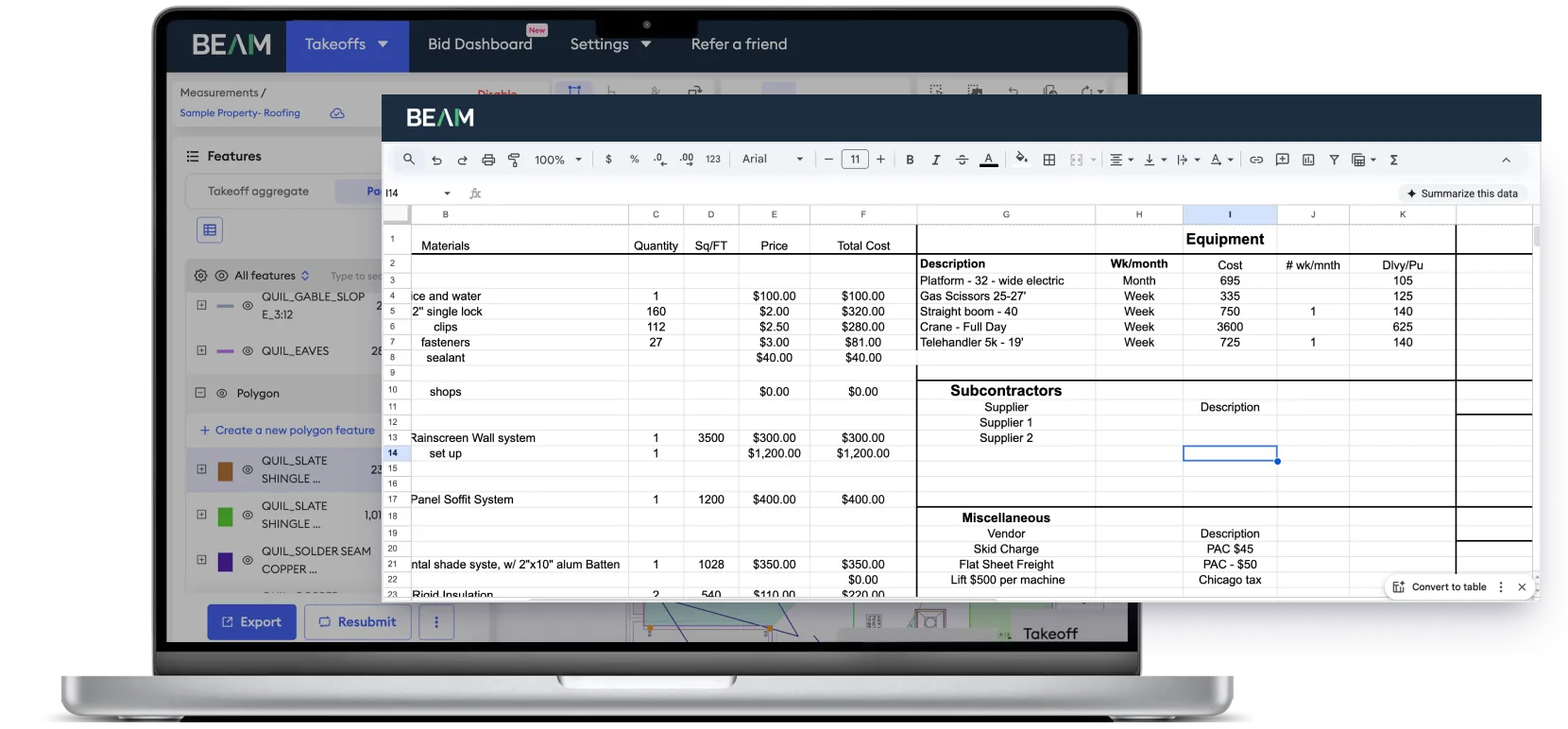Click Create a new polygon feature

[x=287, y=431]
